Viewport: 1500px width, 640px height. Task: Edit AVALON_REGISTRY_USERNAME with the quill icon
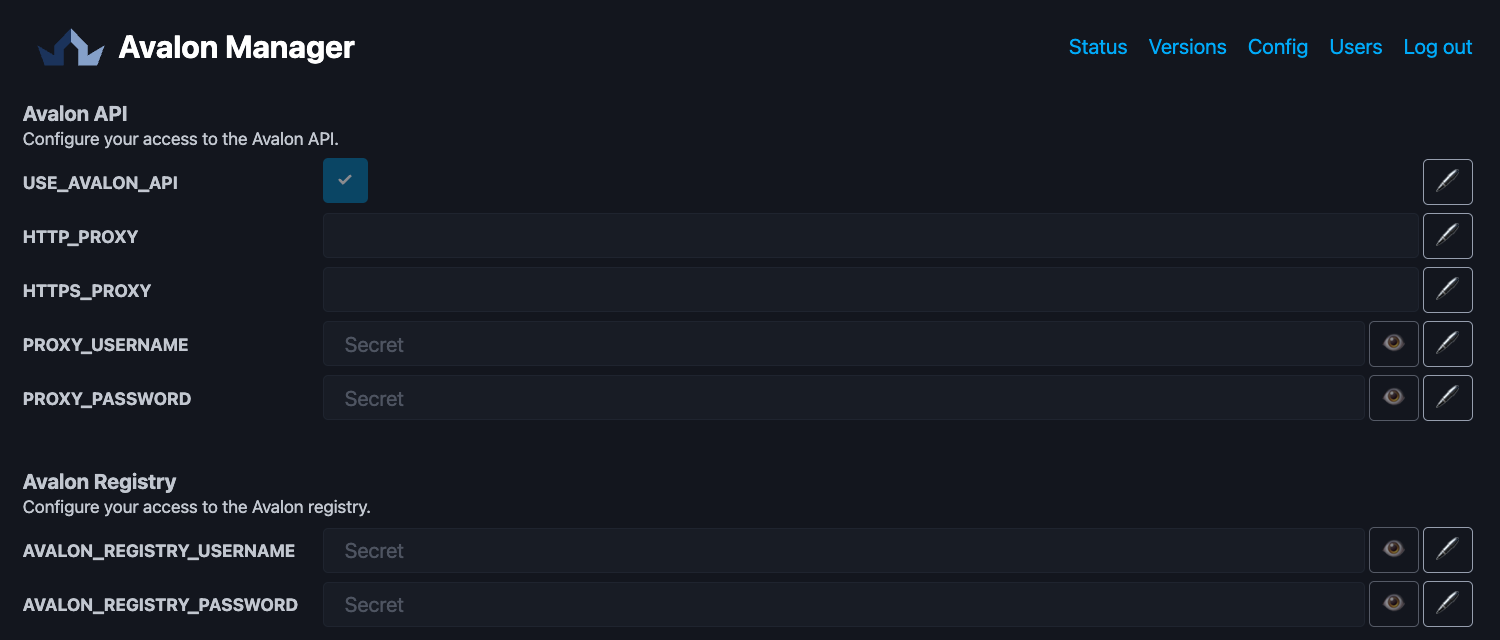1447,549
